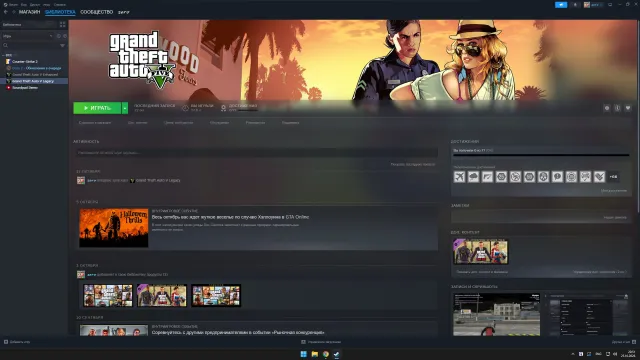Open the library collections grid view icon
The height and width of the screenshot is (360, 640).
tap(62, 24)
